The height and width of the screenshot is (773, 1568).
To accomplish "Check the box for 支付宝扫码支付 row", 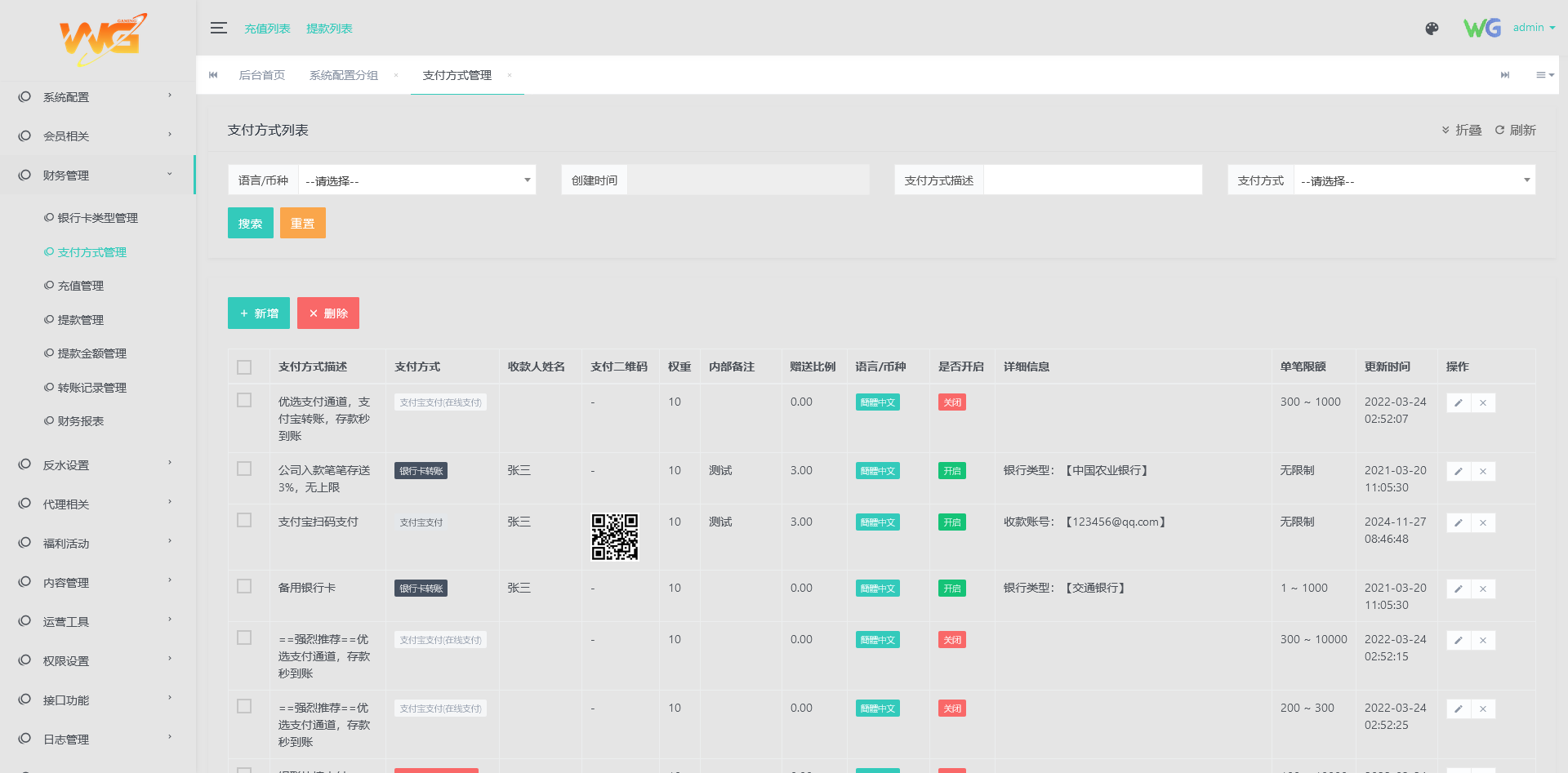I will coord(244,521).
